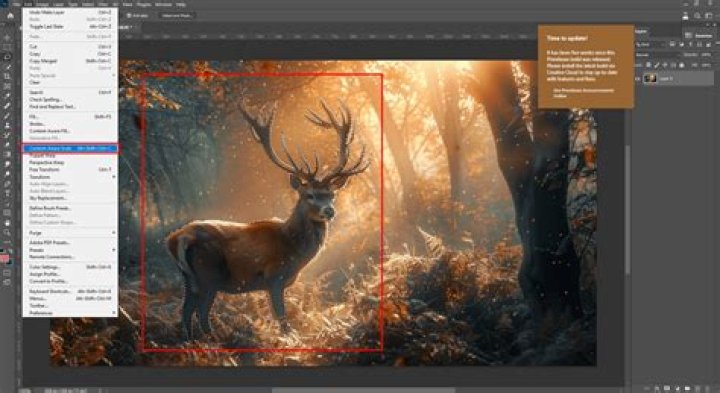The width and height of the screenshot is (720, 393).
Task: Click the horizontal canvas scrollbar
Action: 363,390
